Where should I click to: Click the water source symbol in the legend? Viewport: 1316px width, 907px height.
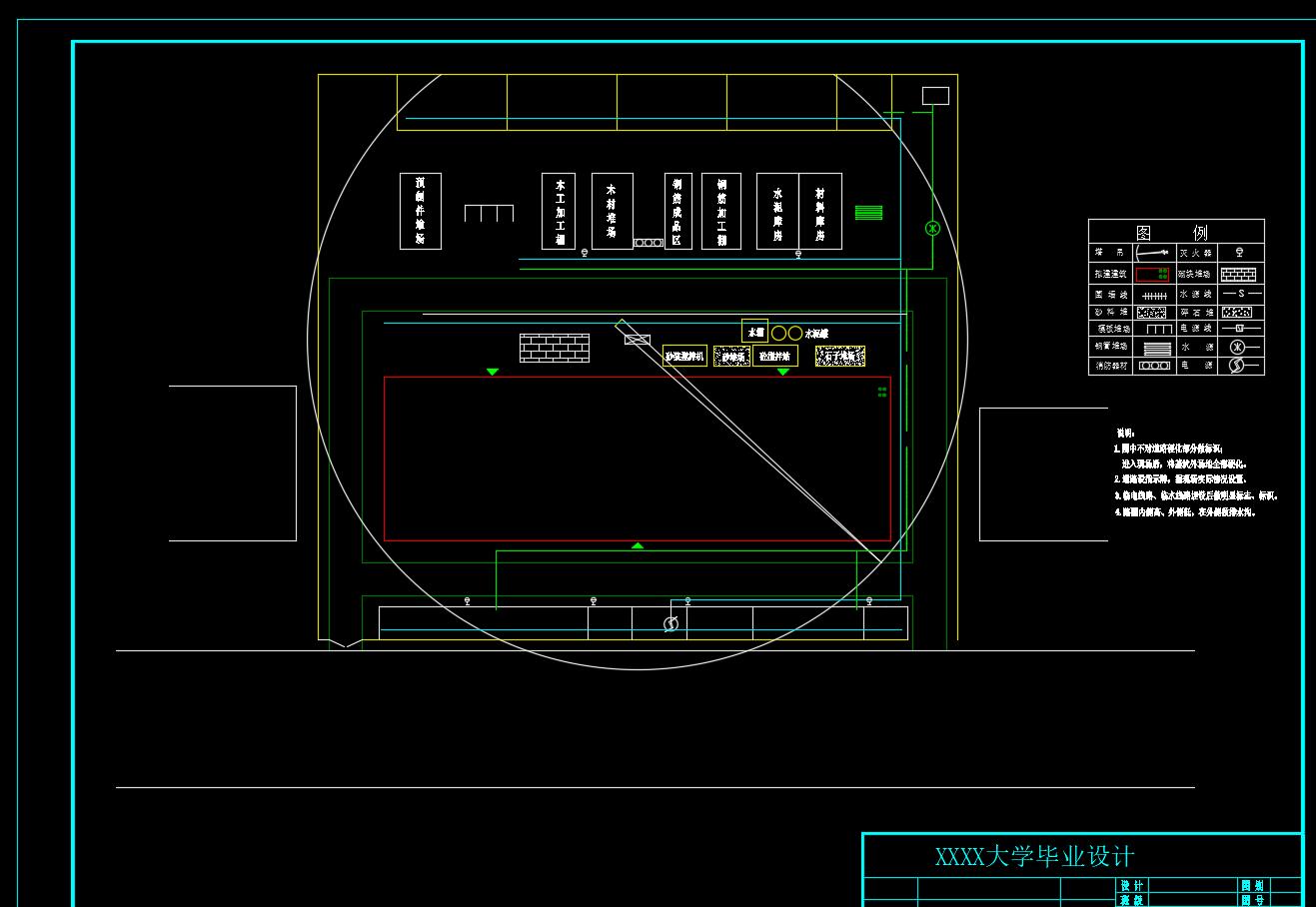1244,347
